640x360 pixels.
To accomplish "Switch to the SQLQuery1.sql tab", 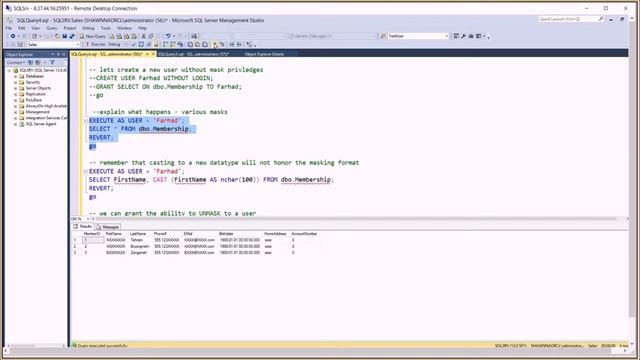I will [193, 54].
